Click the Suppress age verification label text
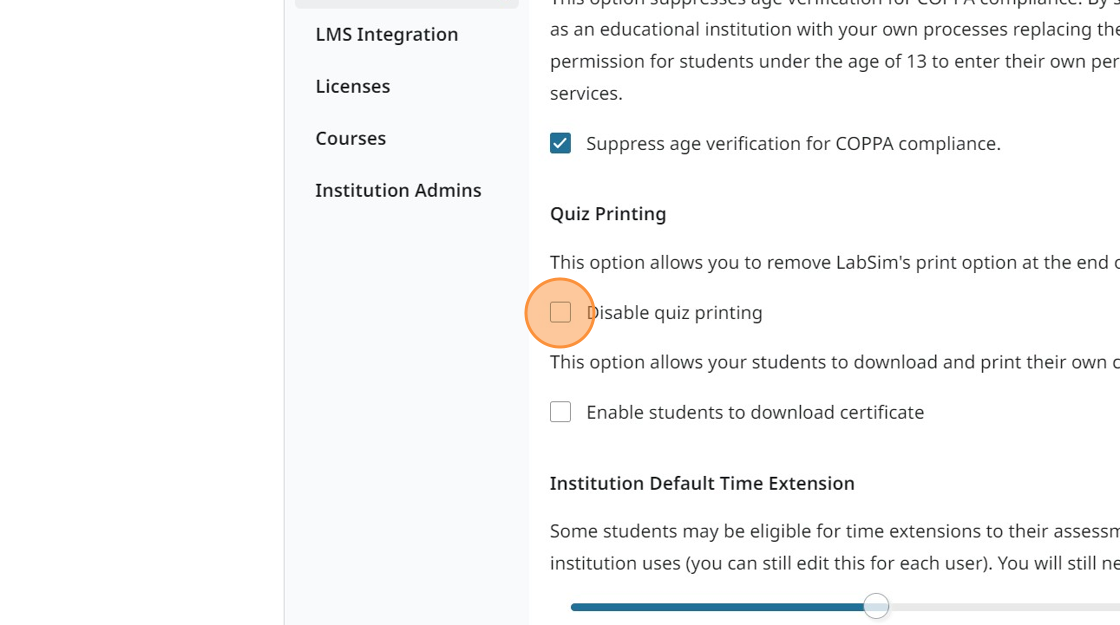This screenshot has height=625, width=1120. pos(791,143)
